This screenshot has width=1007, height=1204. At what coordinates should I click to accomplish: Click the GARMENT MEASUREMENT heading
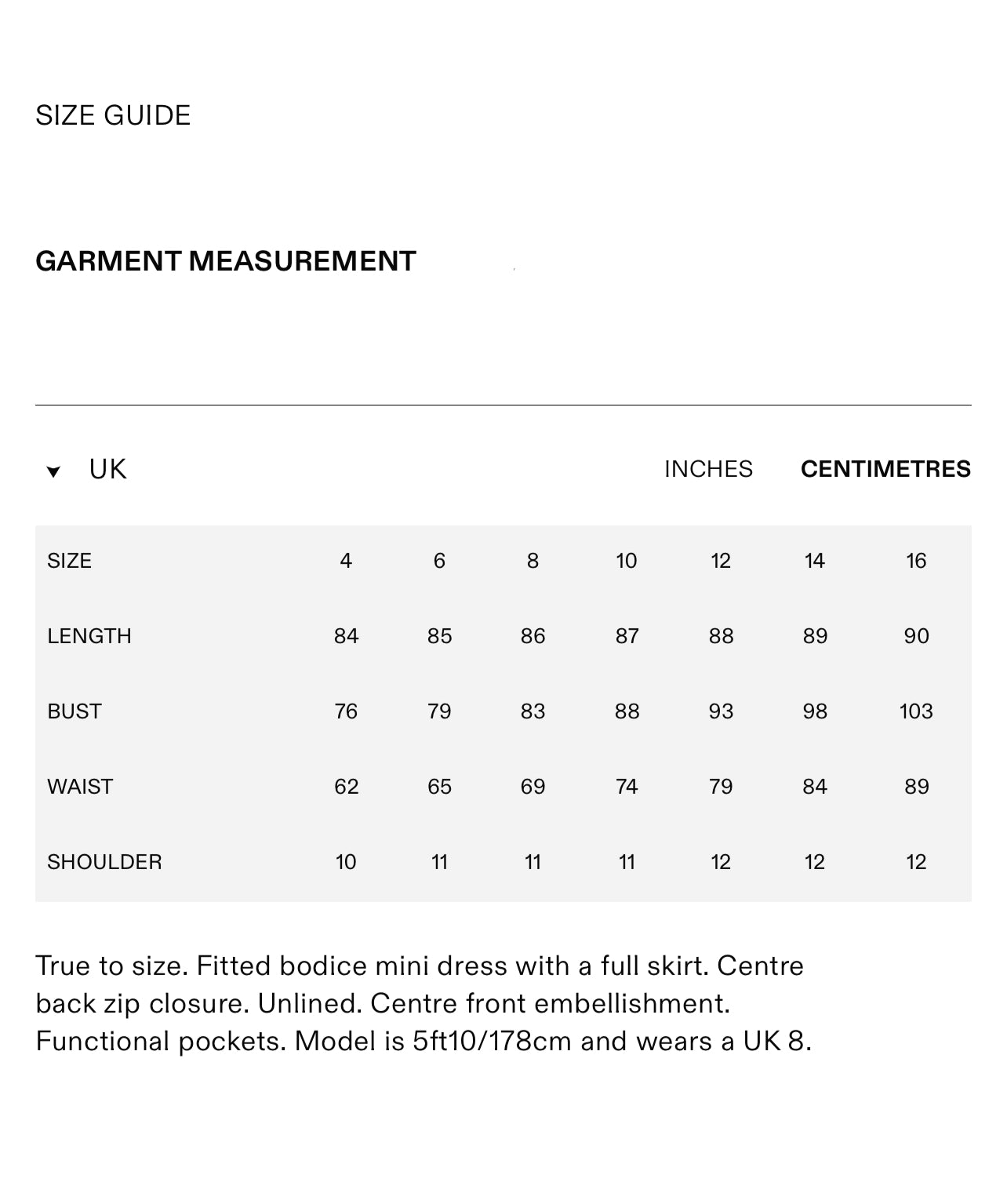pos(225,261)
